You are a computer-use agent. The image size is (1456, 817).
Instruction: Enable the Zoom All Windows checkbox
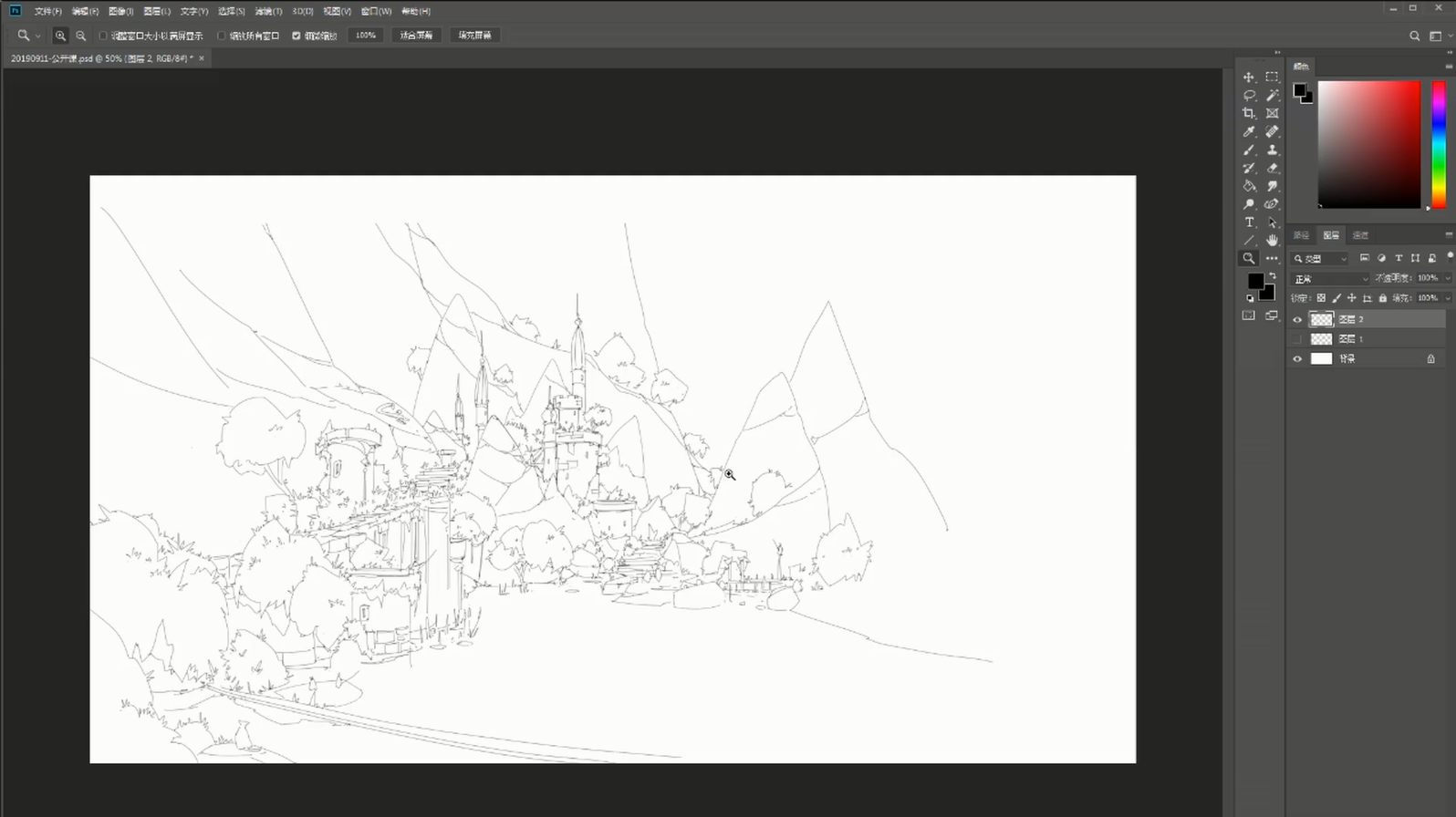(222, 36)
